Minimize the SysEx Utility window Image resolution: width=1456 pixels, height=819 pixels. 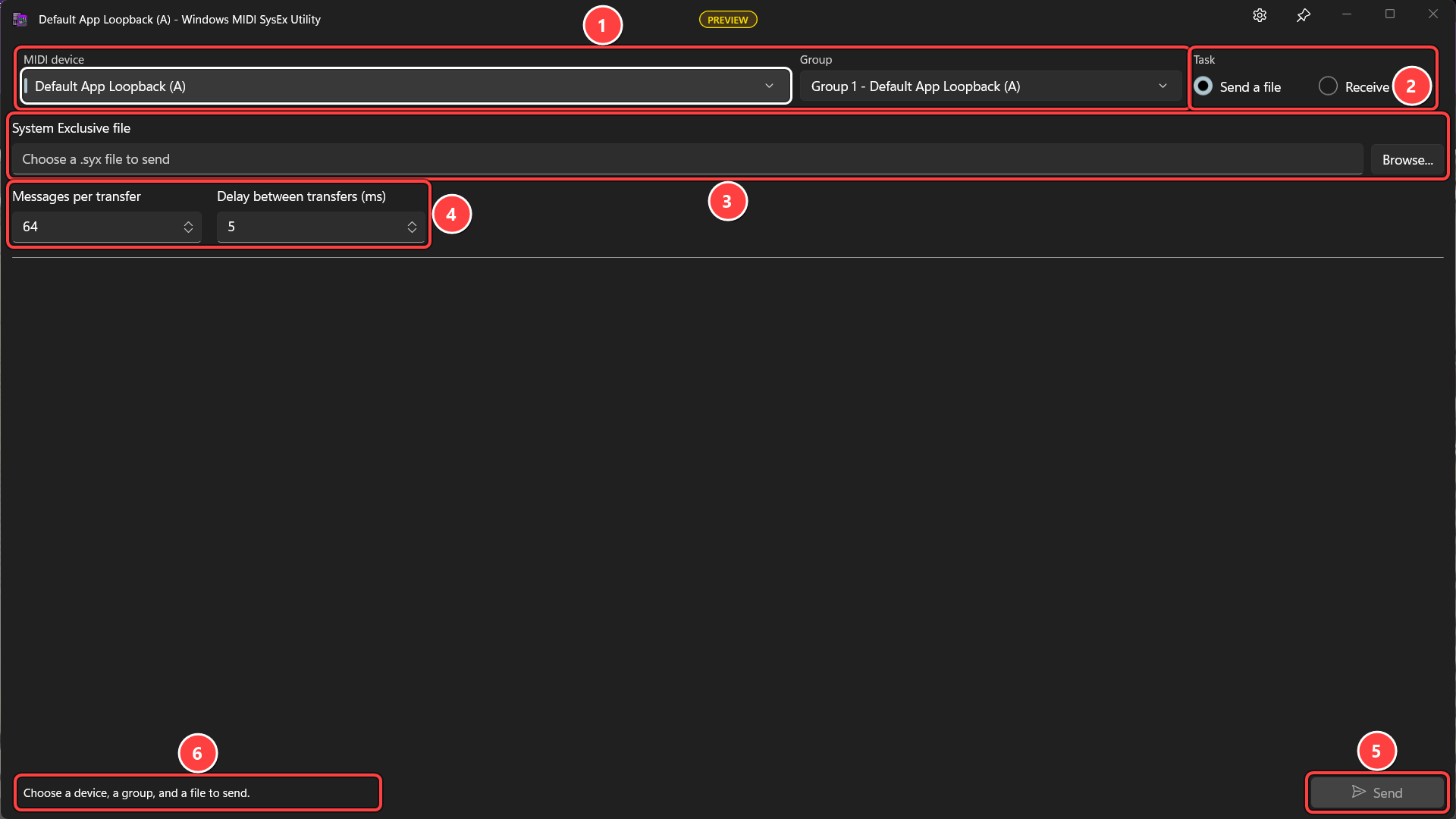point(1347,14)
